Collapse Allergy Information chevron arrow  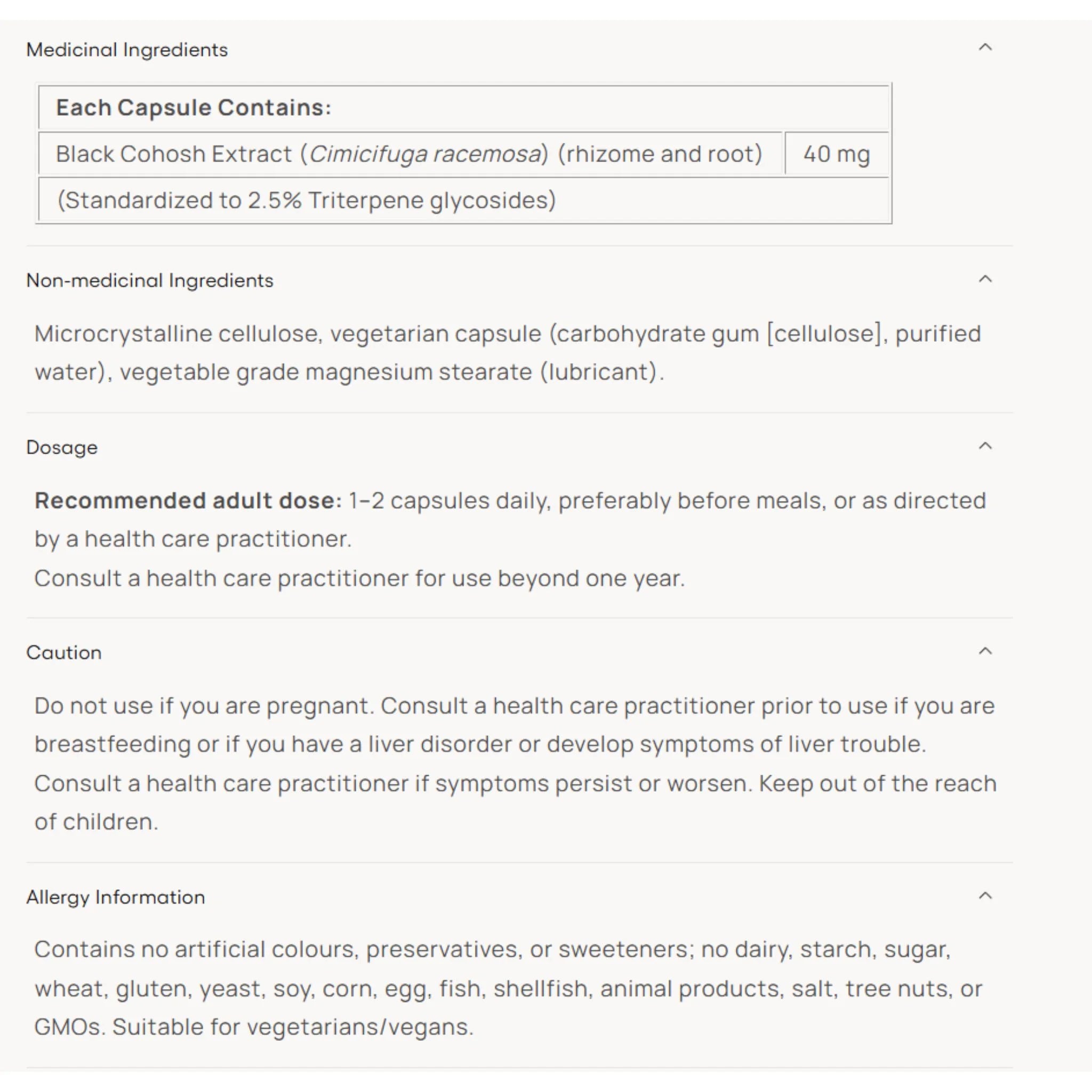(985, 896)
